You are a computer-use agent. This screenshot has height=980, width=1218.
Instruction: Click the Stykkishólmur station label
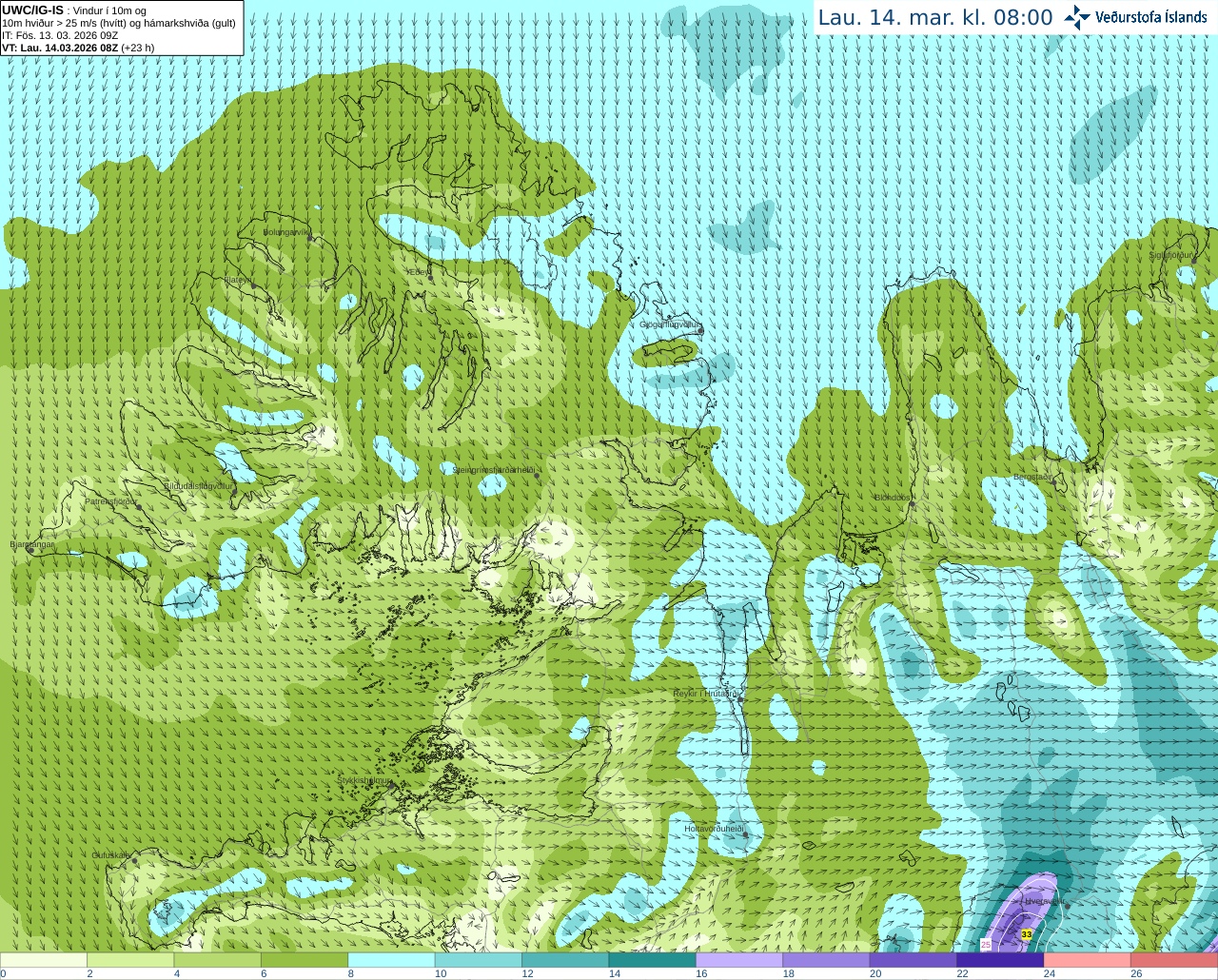pos(364,780)
